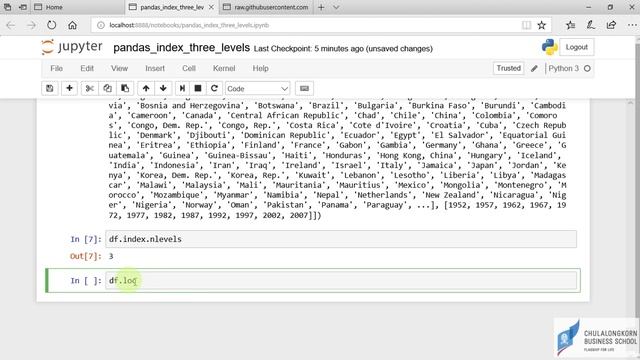Open the Insert menu
Image resolution: width=640 pixels, height=360 pixels.
tap(155, 69)
